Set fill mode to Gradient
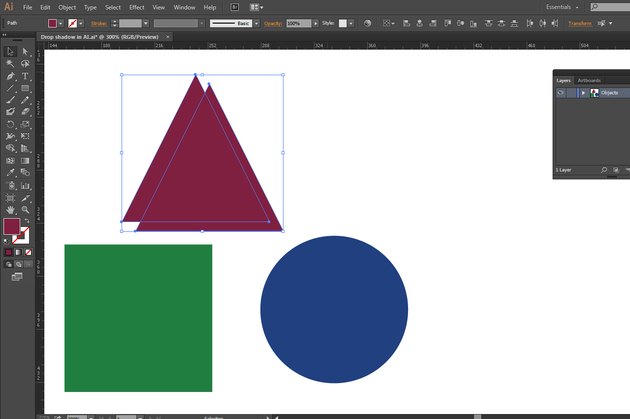The width and height of the screenshot is (630, 419). tap(18, 252)
